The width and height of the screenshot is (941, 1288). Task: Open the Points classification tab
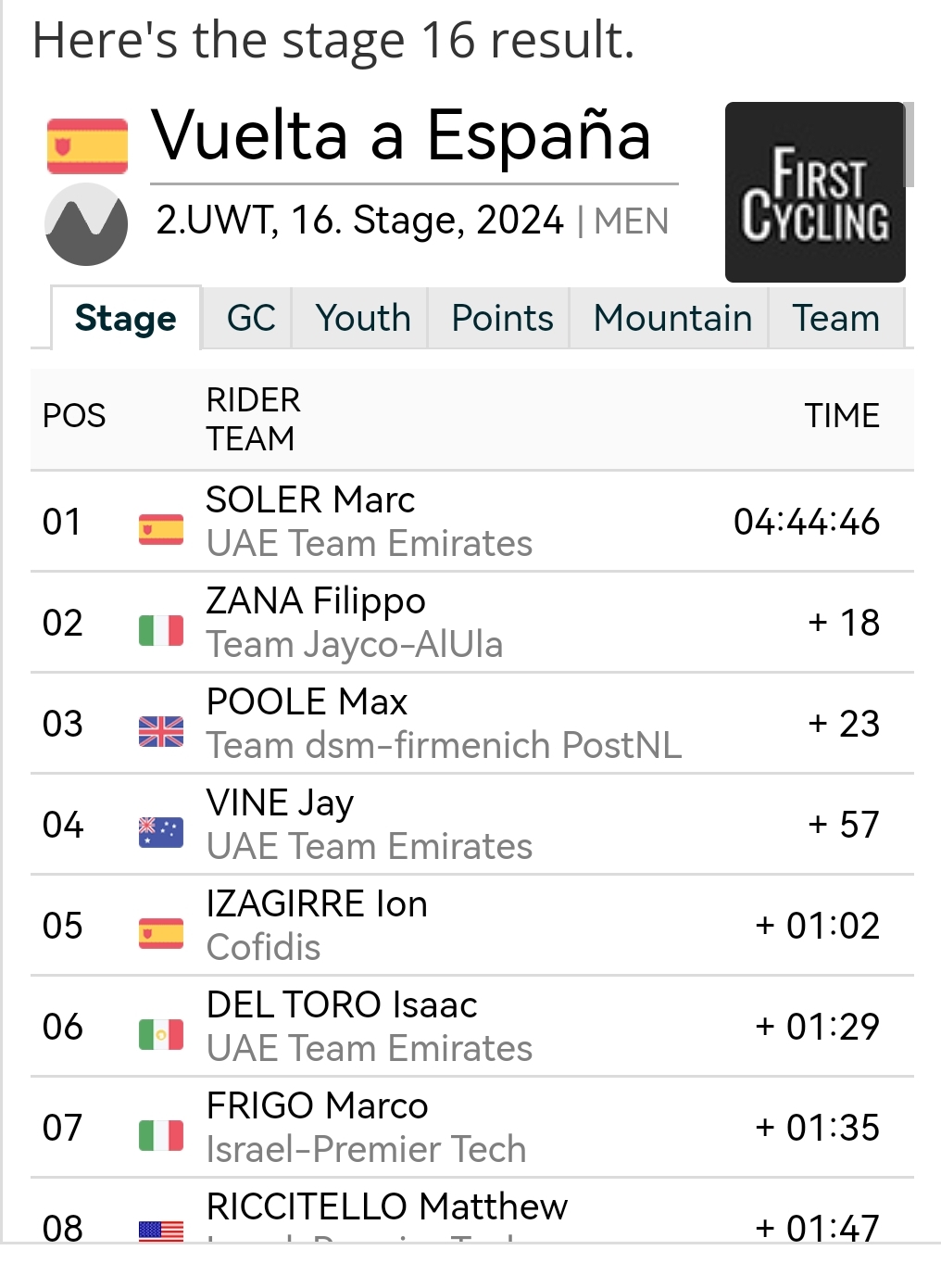pyautogui.click(x=501, y=318)
